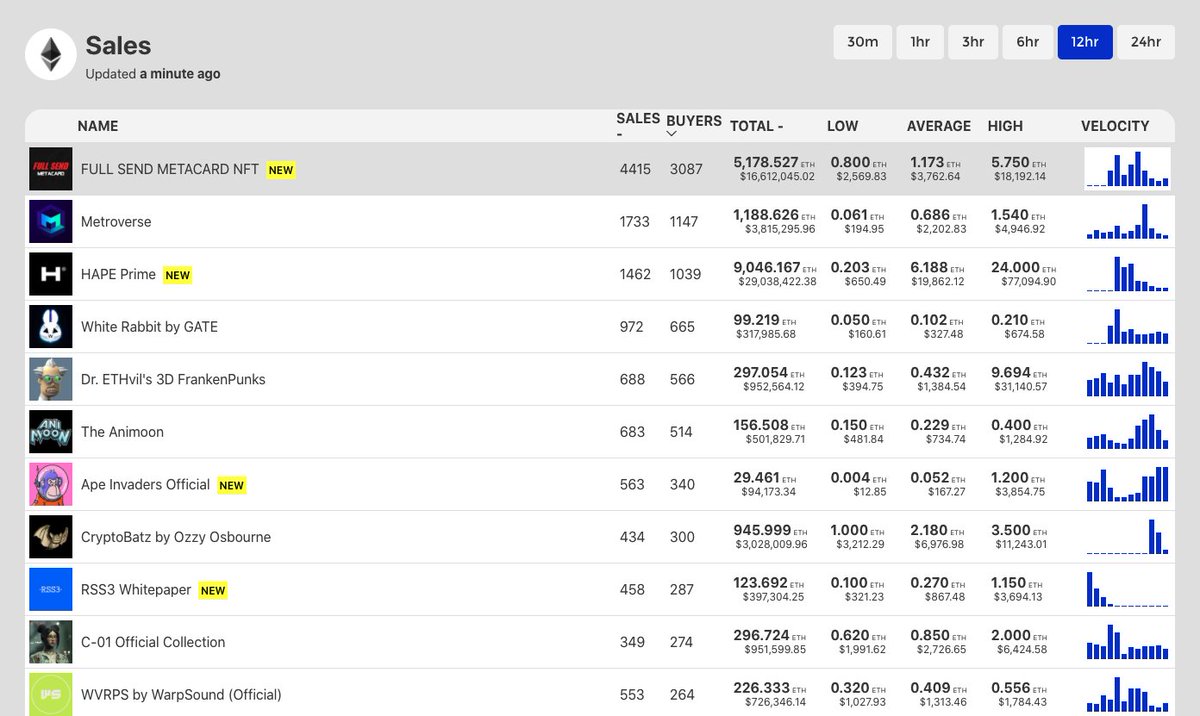Click the CryptoBatz velocity bar chart

[x=1127, y=536]
